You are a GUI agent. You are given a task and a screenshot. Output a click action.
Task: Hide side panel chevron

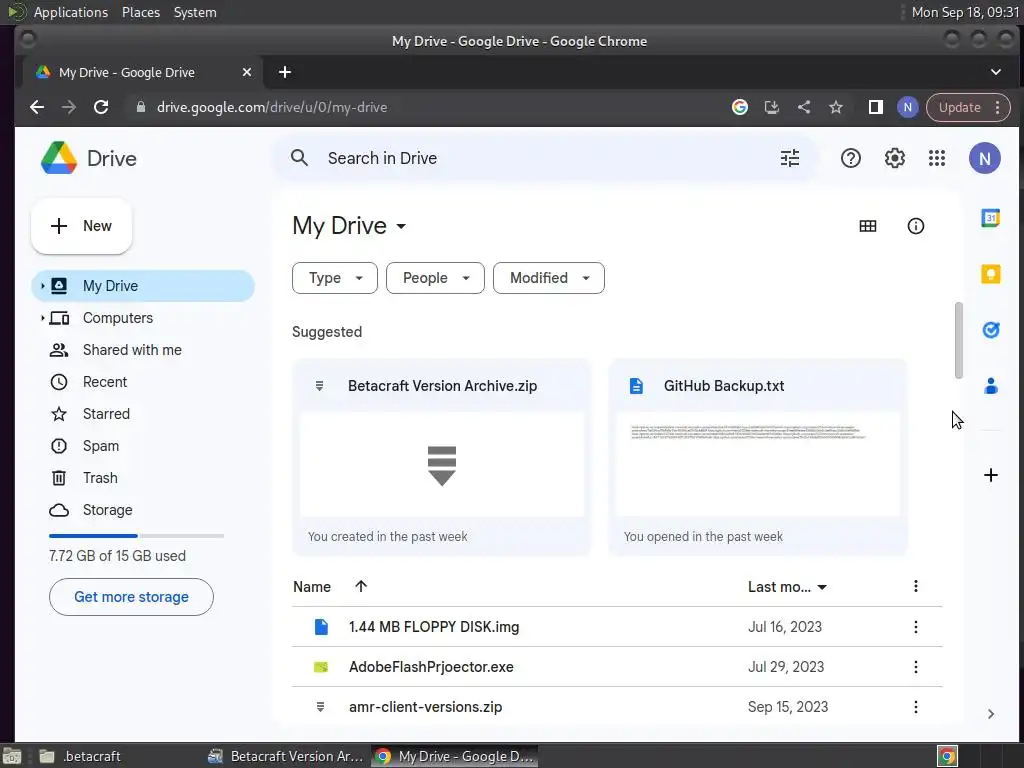(990, 714)
